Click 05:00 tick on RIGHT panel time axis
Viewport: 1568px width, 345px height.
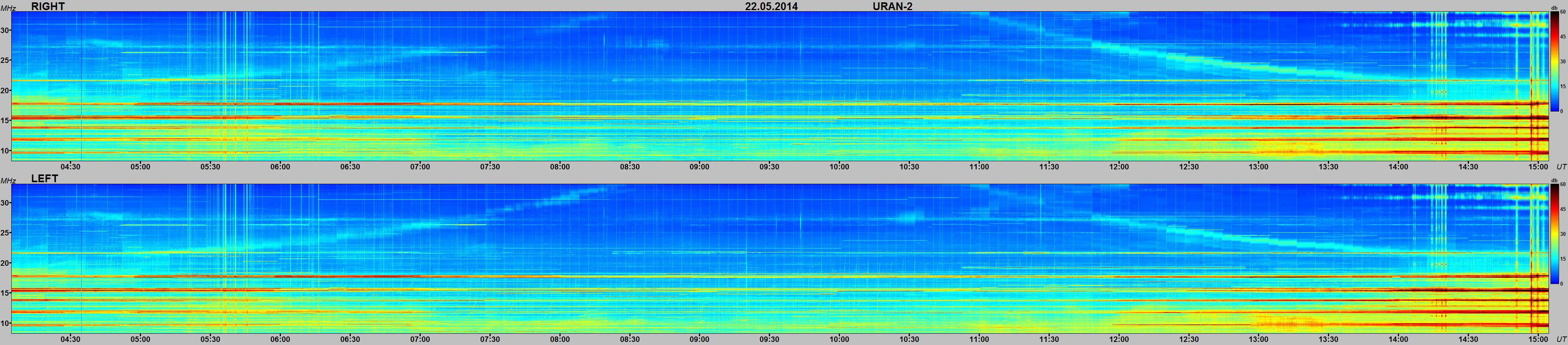[x=140, y=167]
